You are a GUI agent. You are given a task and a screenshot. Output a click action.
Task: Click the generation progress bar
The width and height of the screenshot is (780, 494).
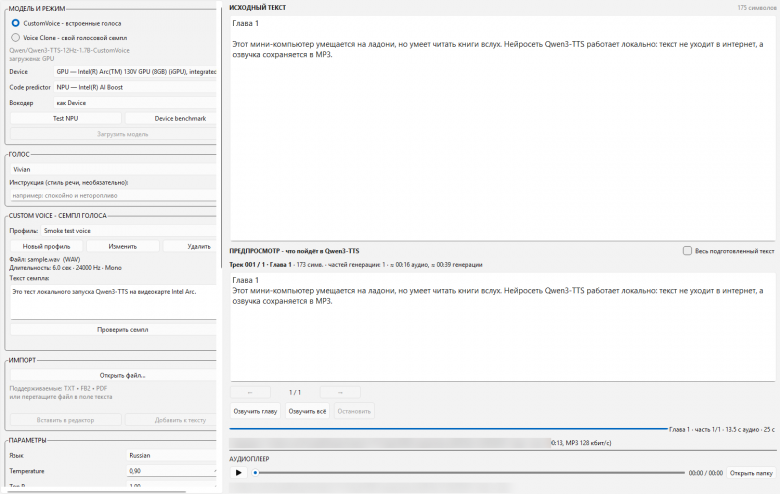[448, 429]
